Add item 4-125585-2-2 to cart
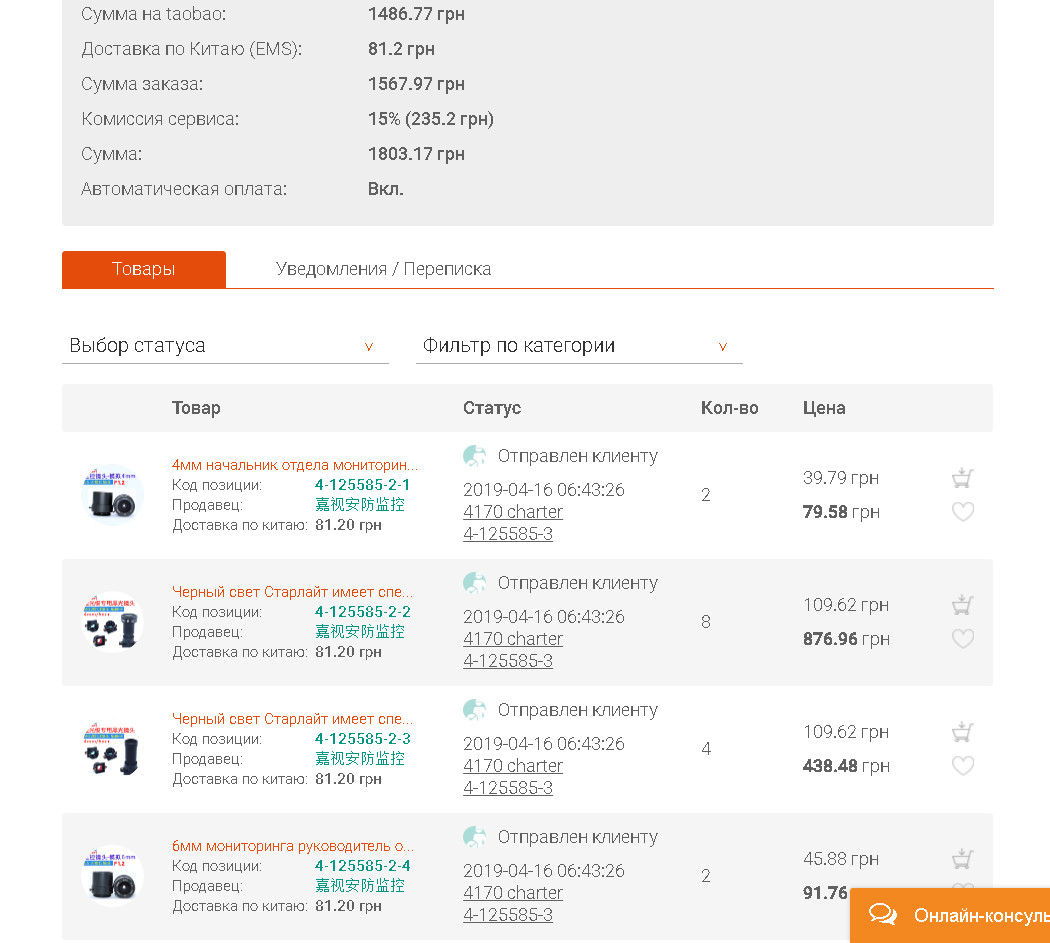Image resolution: width=1050 pixels, height=943 pixels. (x=962, y=605)
